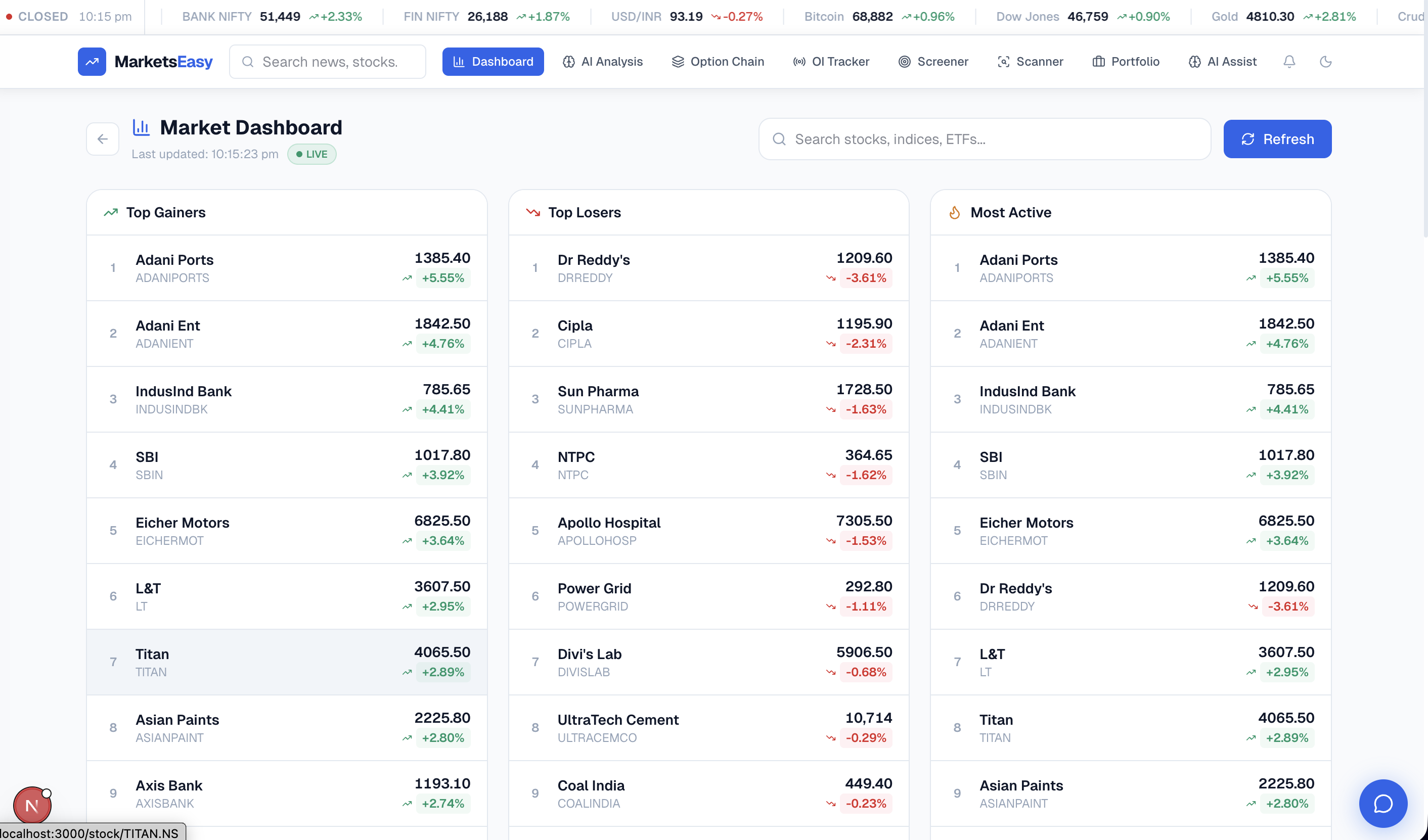Open SBI row in Top Gainers
Image resolution: width=1428 pixels, height=840 pixels.
pyautogui.click(x=287, y=465)
